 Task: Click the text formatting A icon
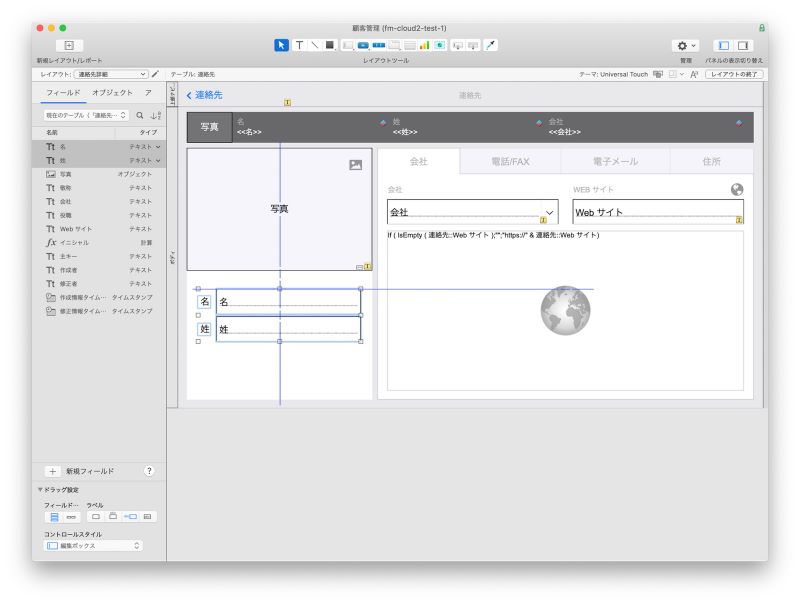[694, 74]
